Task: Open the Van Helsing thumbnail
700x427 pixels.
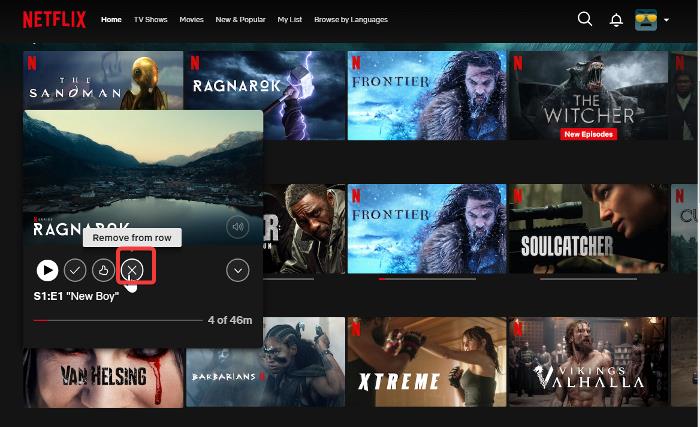Action: click(103, 378)
